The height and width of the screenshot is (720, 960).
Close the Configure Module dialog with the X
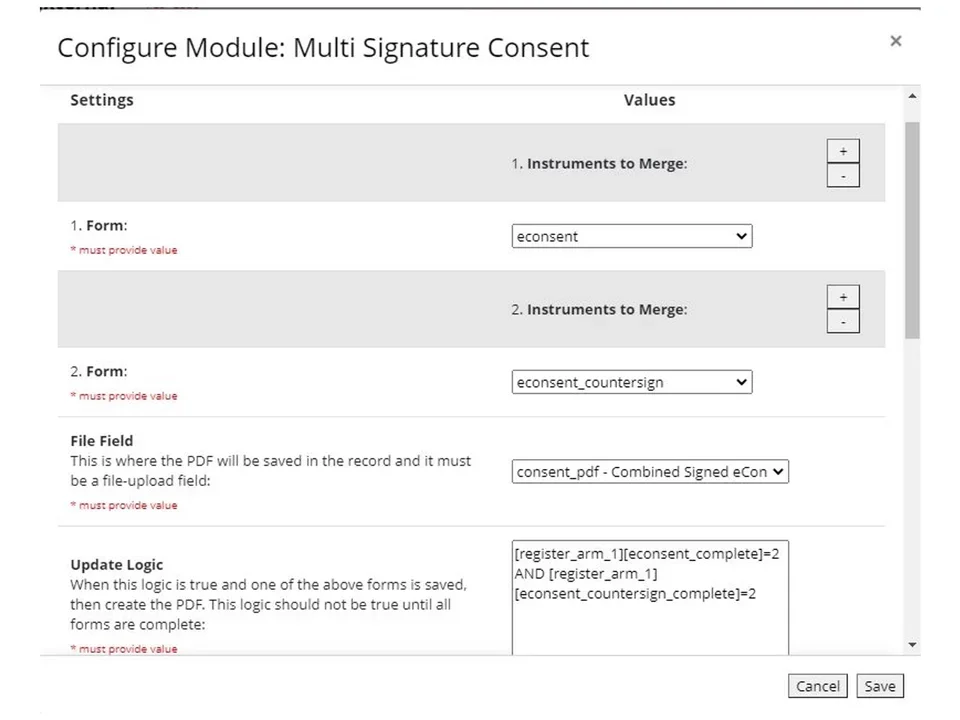895,41
